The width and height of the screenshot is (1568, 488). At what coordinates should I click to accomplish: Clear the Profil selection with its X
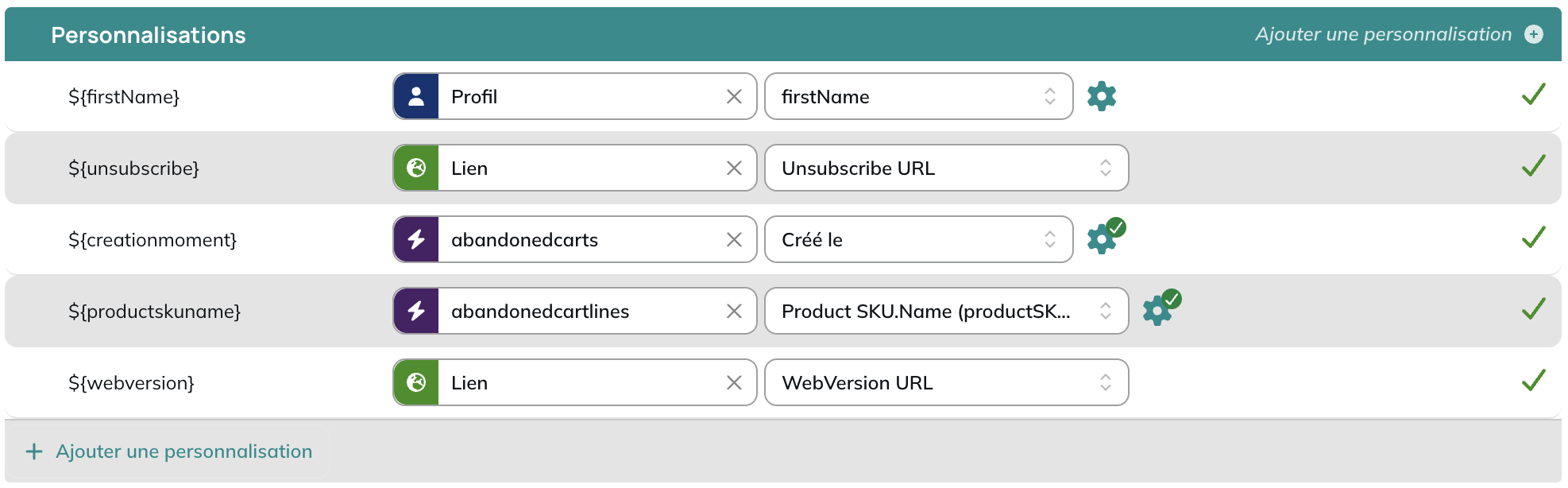734,96
